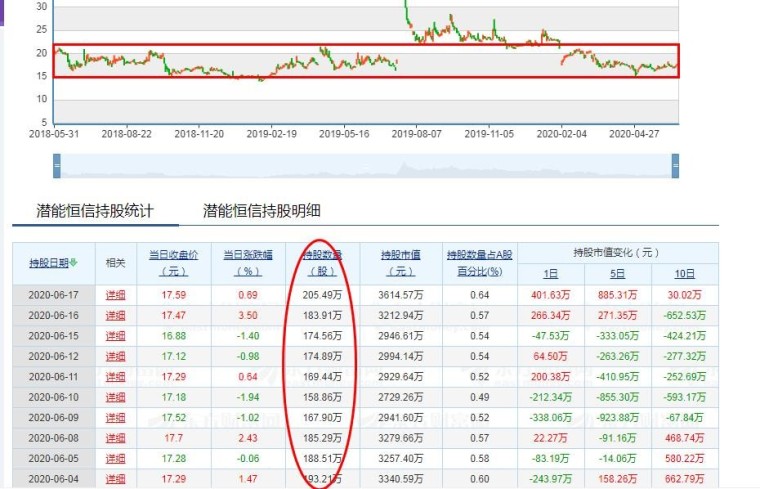The width and height of the screenshot is (760, 489).
Task: Sort by 10日 market value change
Action: (684, 274)
